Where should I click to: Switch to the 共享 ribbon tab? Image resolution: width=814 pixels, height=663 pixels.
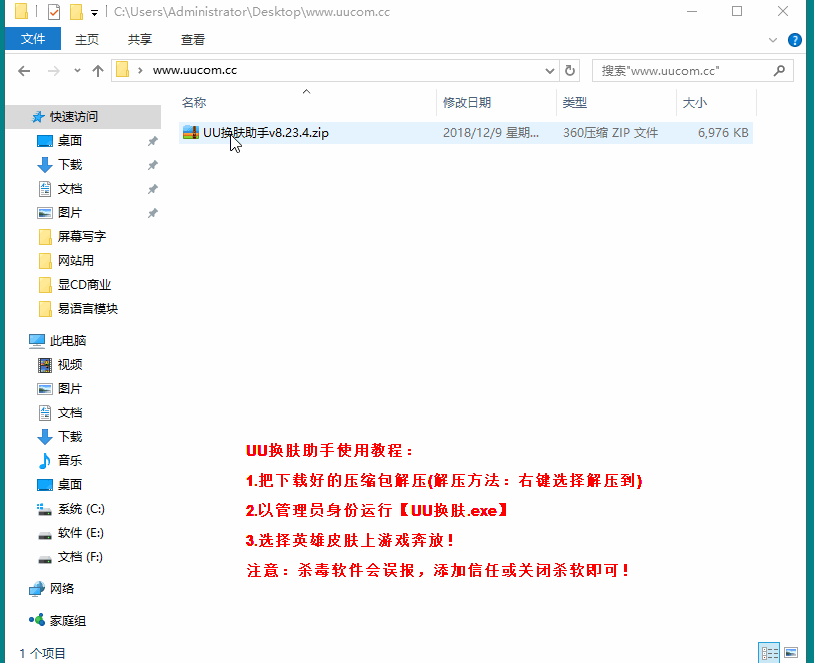pyautogui.click(x=140, y=39)
